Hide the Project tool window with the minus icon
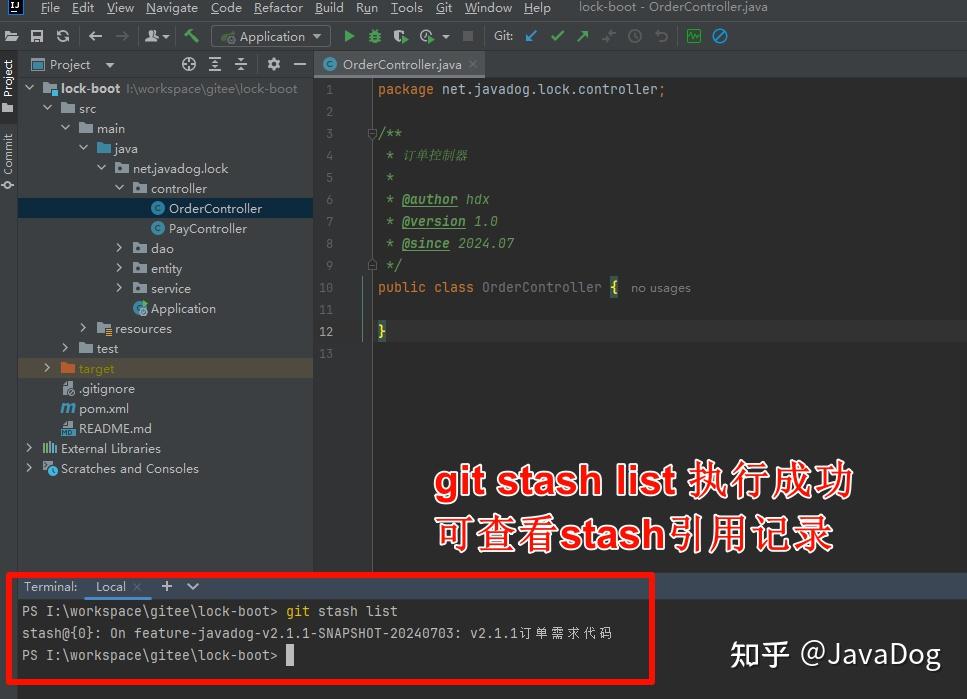Viewport: 967px width, 699px height. point(300,64)
